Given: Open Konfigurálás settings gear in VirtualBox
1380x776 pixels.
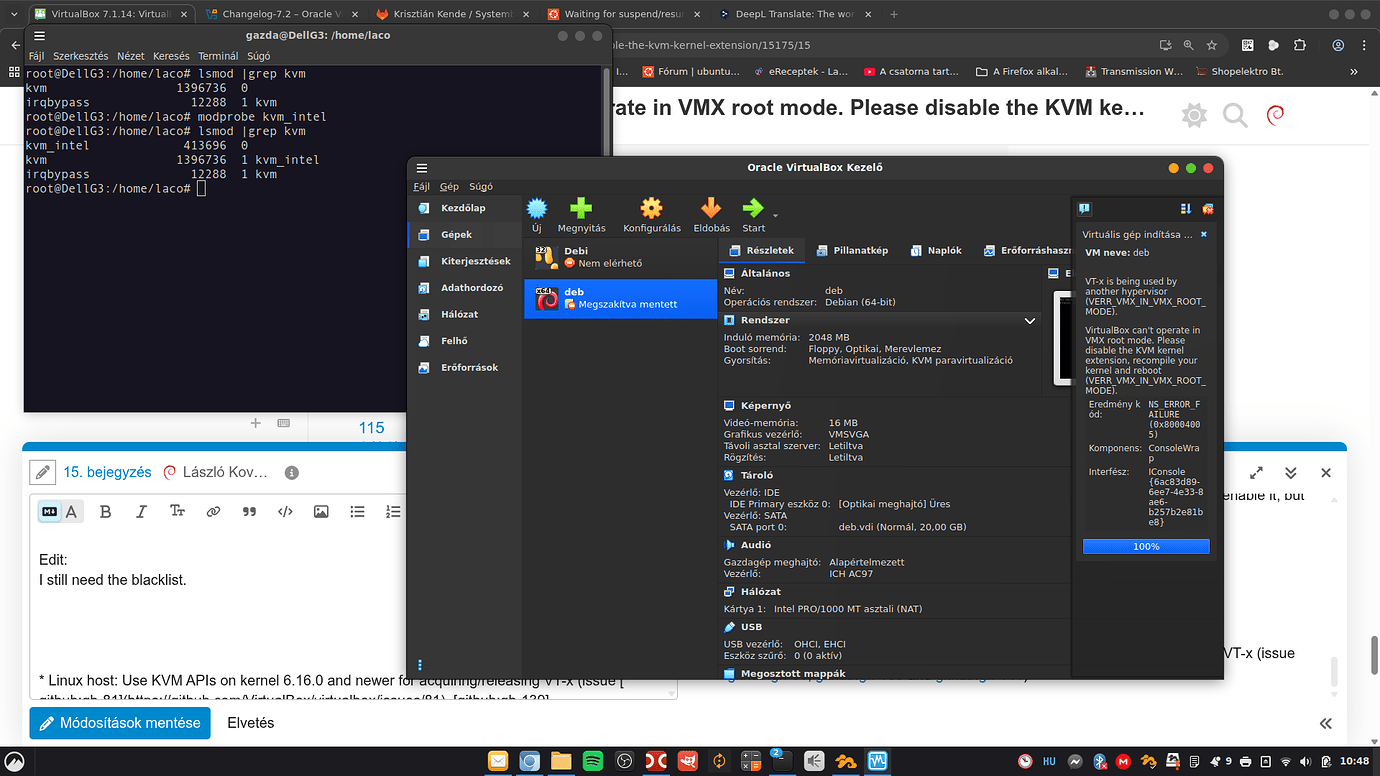Looking at the screenshot, I should click(652, 208).
